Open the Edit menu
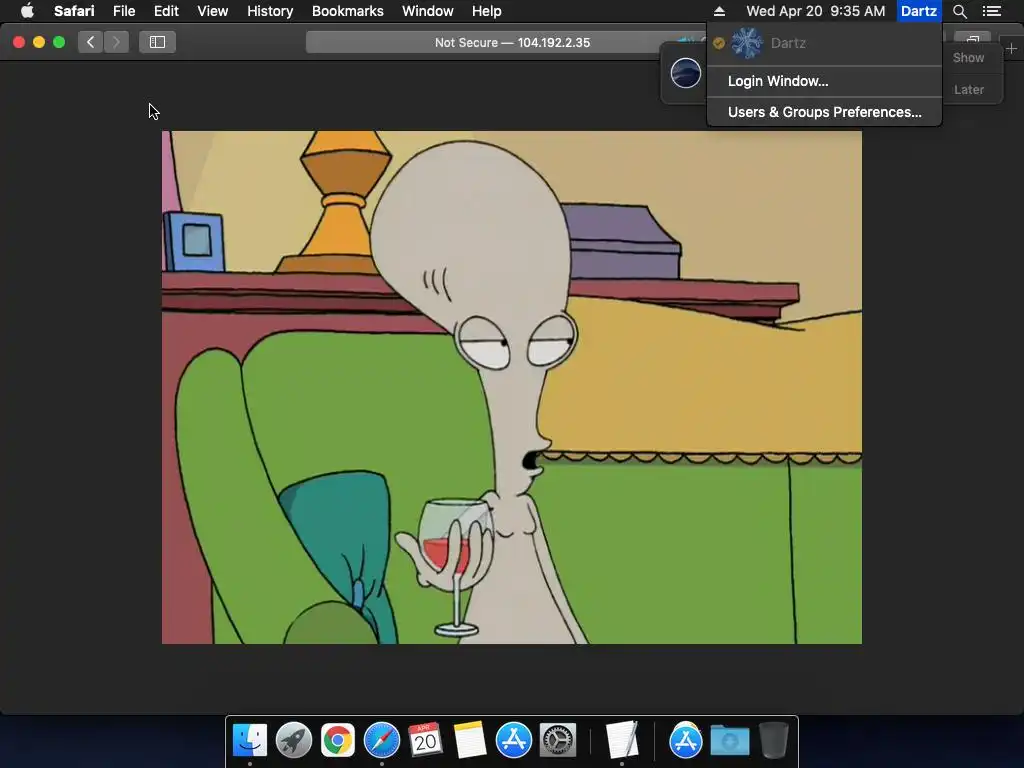 click(166, 11)
